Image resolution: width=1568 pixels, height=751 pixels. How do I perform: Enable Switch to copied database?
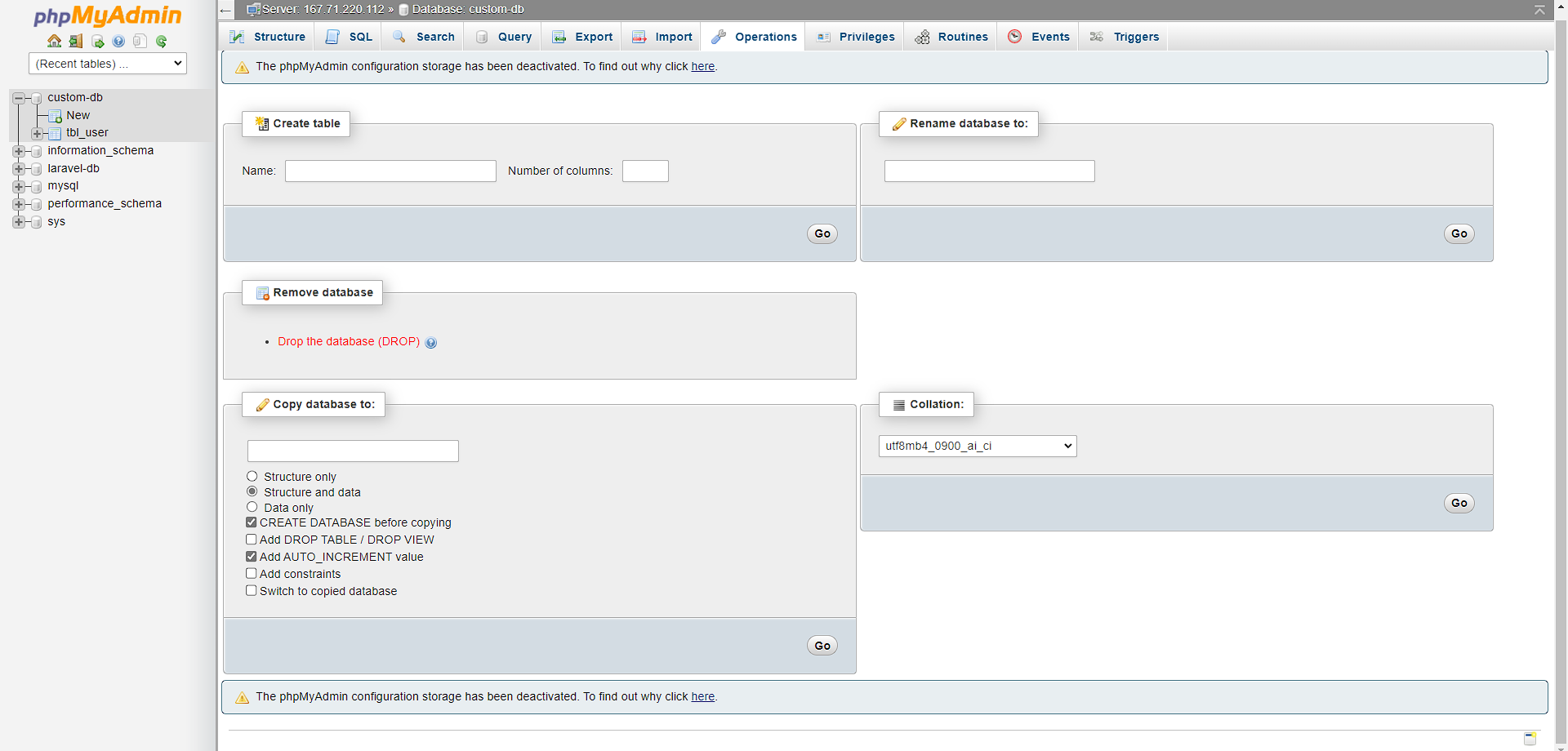[252, 591]
